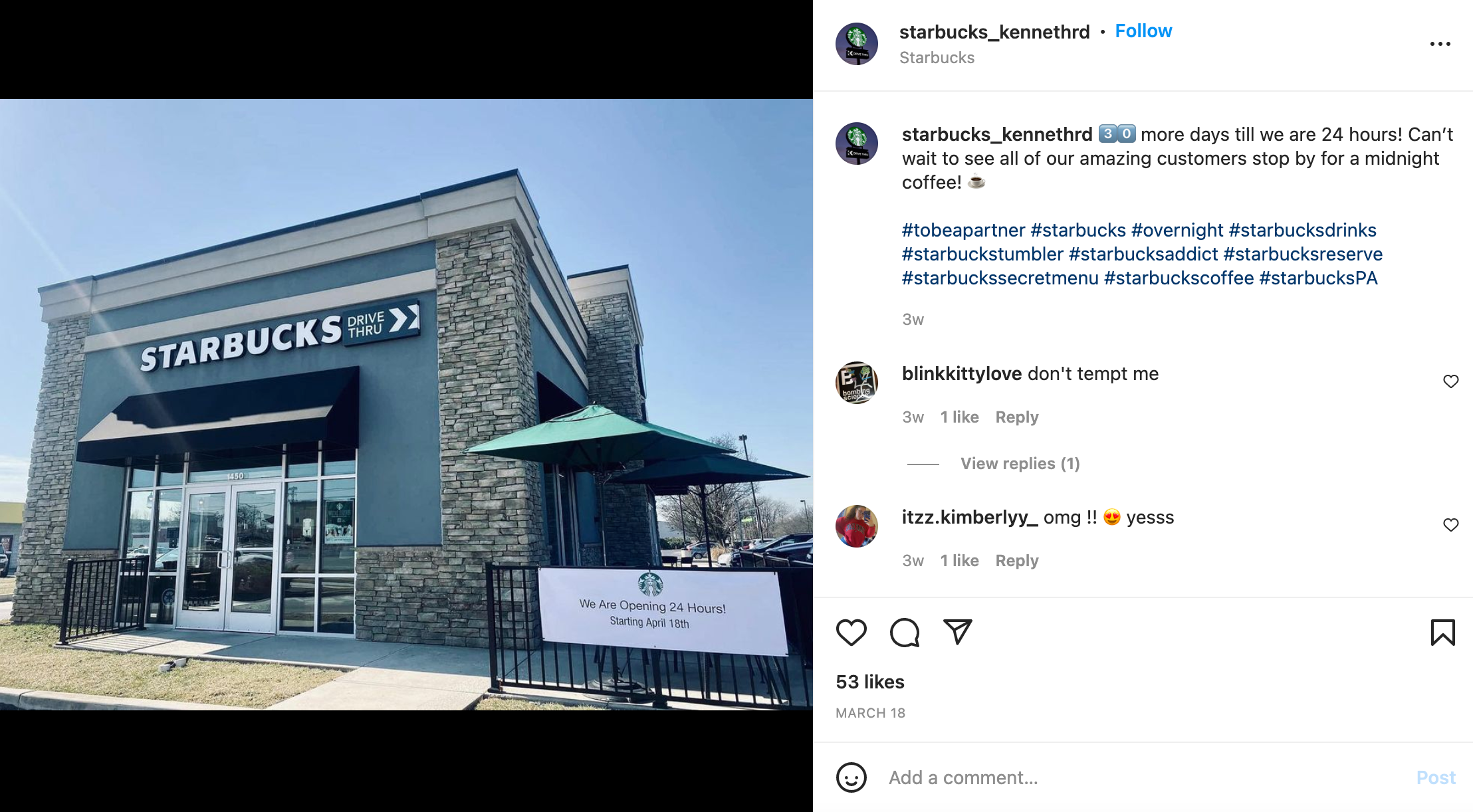Save the post with the bookmark icon
Screen dimensions: 1473x812
[x=1442, y=632]
